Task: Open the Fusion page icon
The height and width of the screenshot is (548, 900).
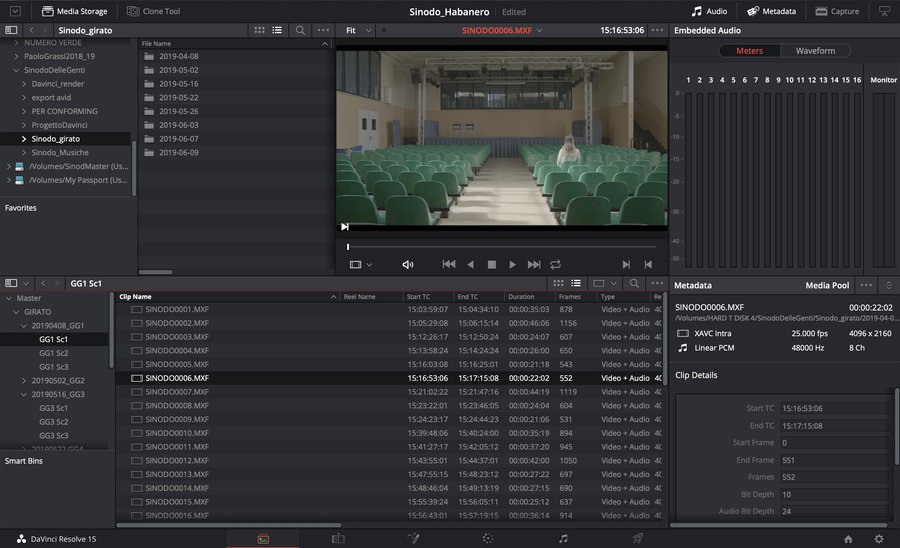Action: (412, 538)
